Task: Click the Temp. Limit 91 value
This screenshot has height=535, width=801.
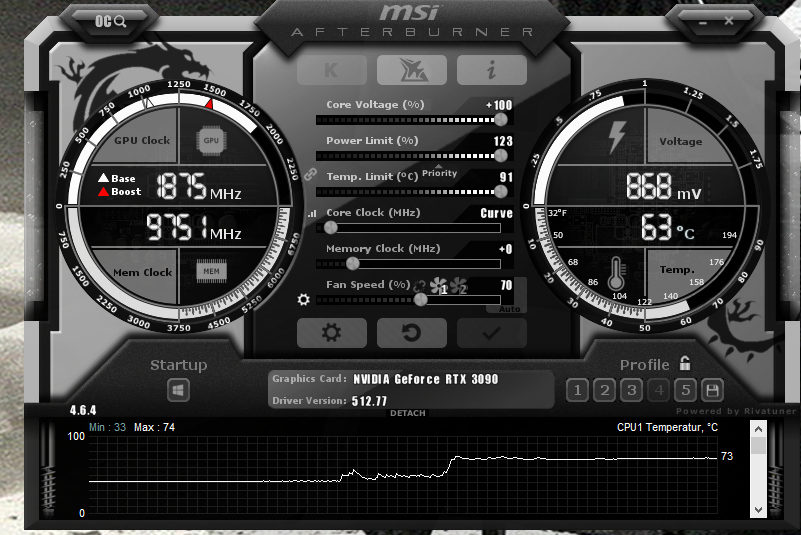Action: (x=506, y=177)
